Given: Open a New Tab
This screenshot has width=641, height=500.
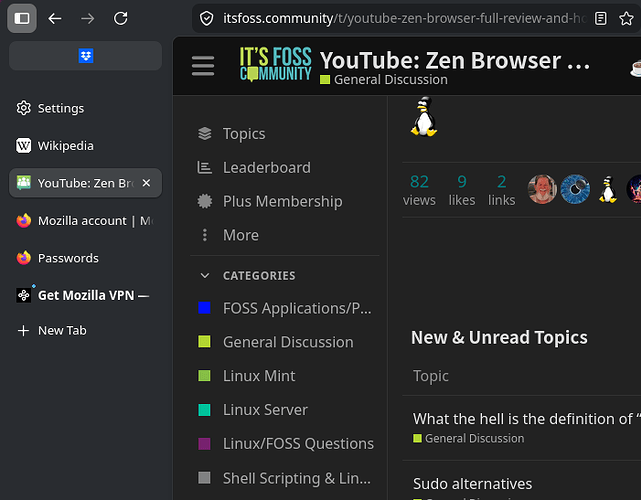Looking at the screenshot, I should coord(85,330).
